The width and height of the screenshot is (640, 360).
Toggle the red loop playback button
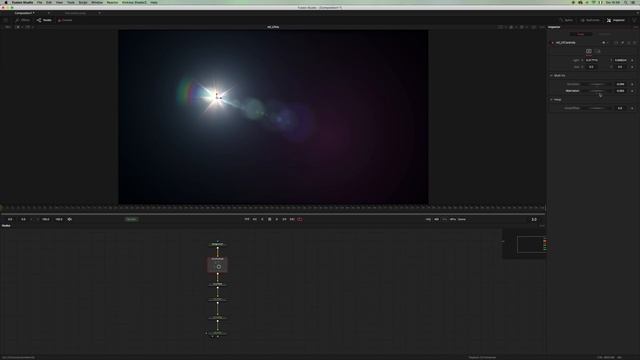tap(300, 220)
